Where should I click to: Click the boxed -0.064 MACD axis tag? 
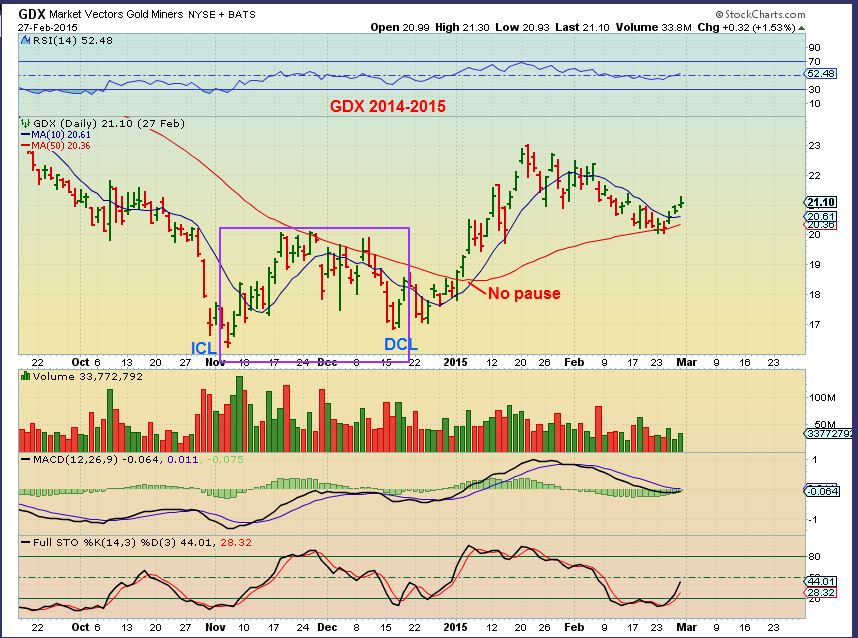point(821,491)
